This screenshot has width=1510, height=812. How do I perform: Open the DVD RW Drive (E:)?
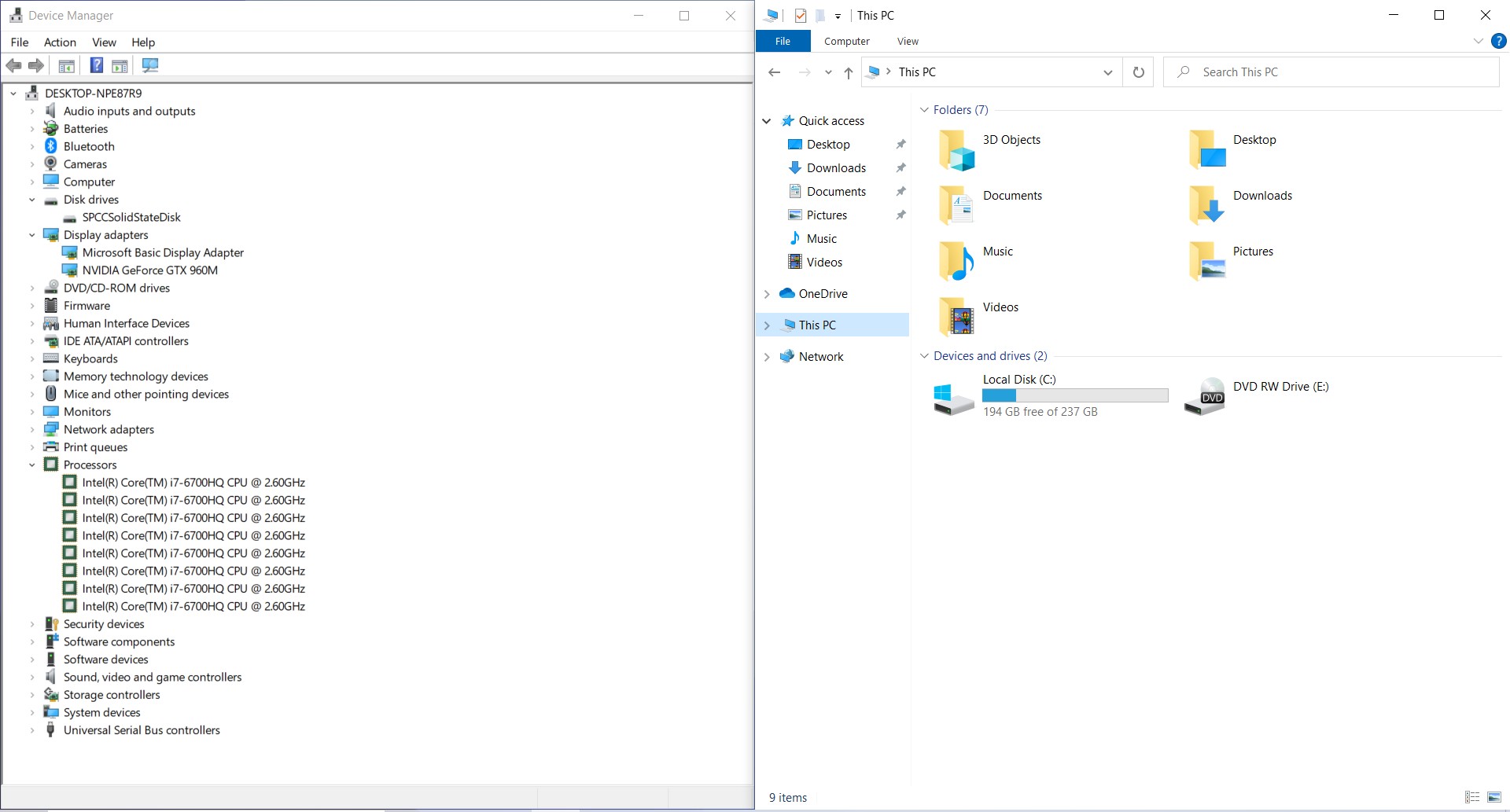[1280, 387]
